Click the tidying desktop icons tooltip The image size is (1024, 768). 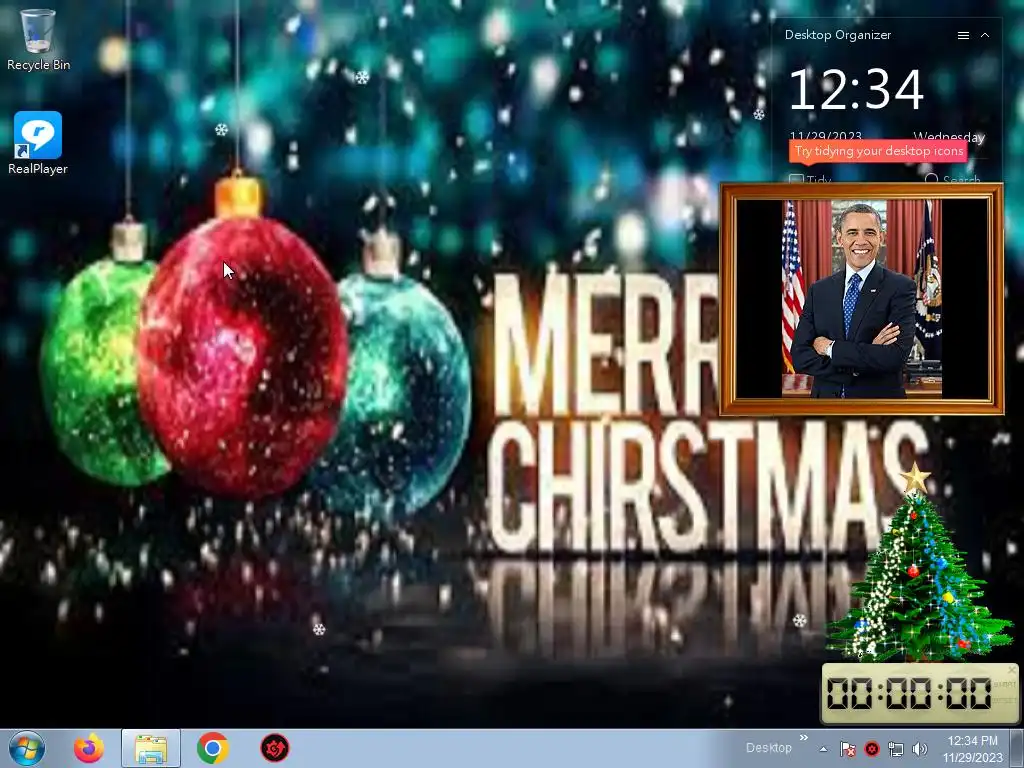[x=878, y=151]
